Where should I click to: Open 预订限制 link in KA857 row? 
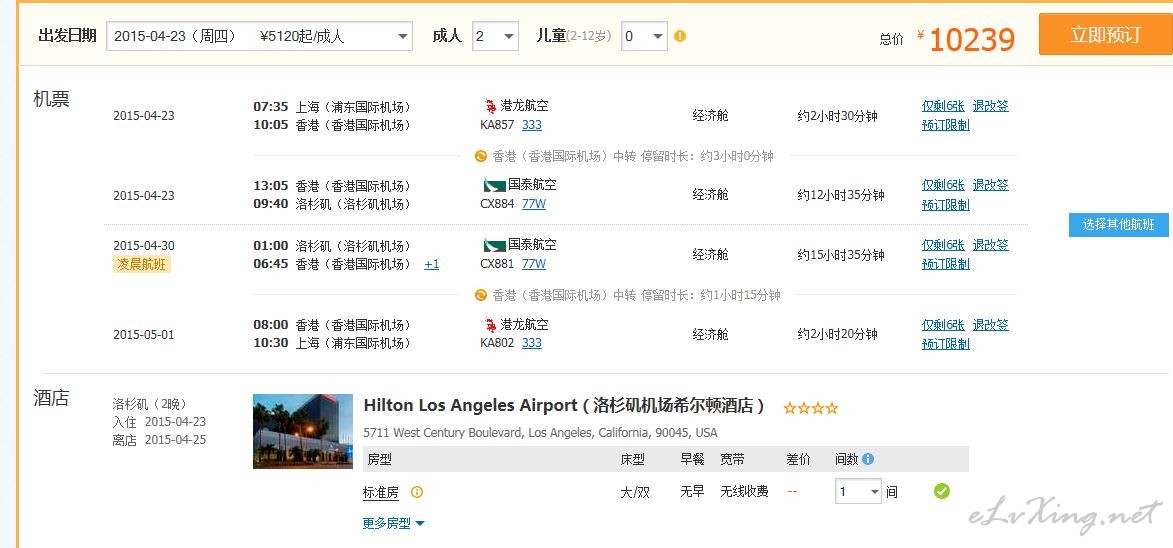pos(946,125)
